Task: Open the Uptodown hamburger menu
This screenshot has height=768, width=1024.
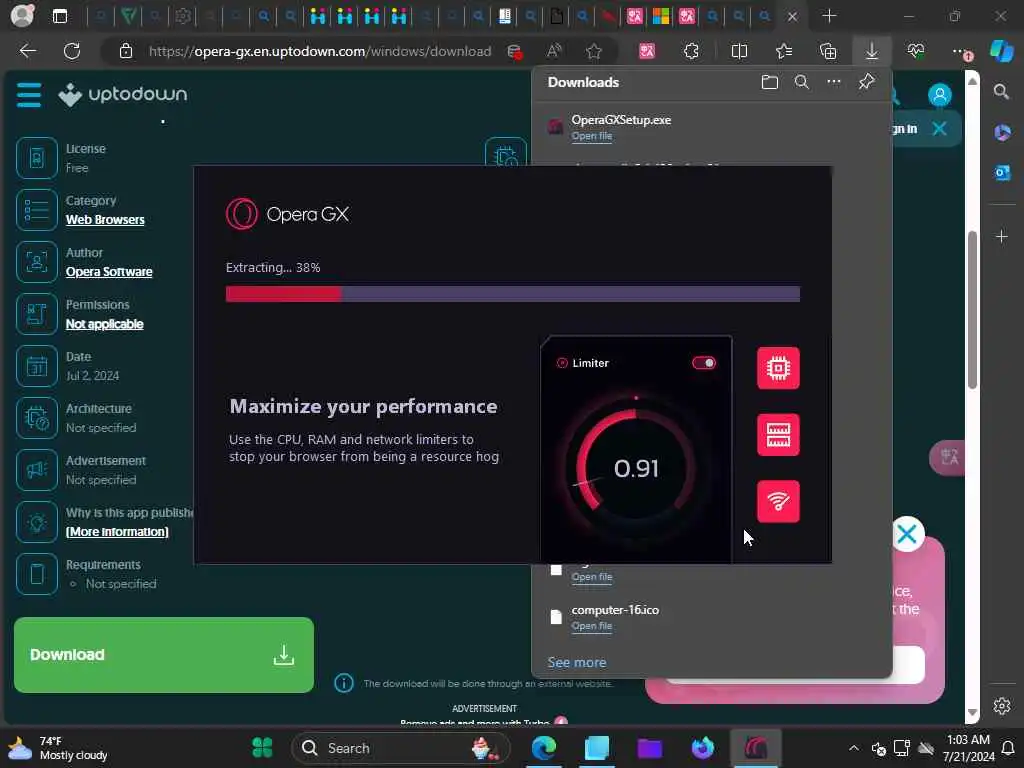Action: (x=29, y=95)
